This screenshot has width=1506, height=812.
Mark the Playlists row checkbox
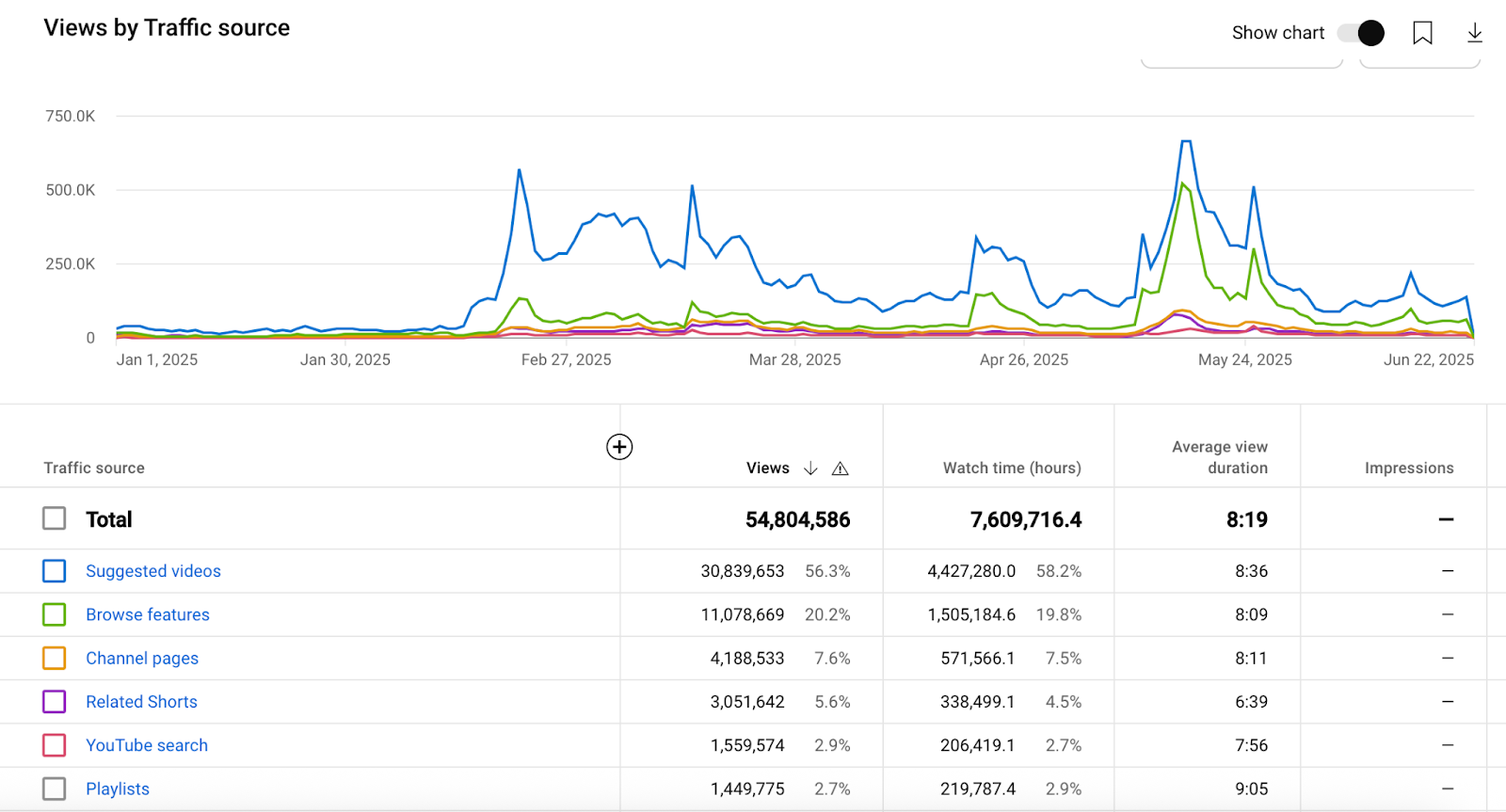(55, 788)
